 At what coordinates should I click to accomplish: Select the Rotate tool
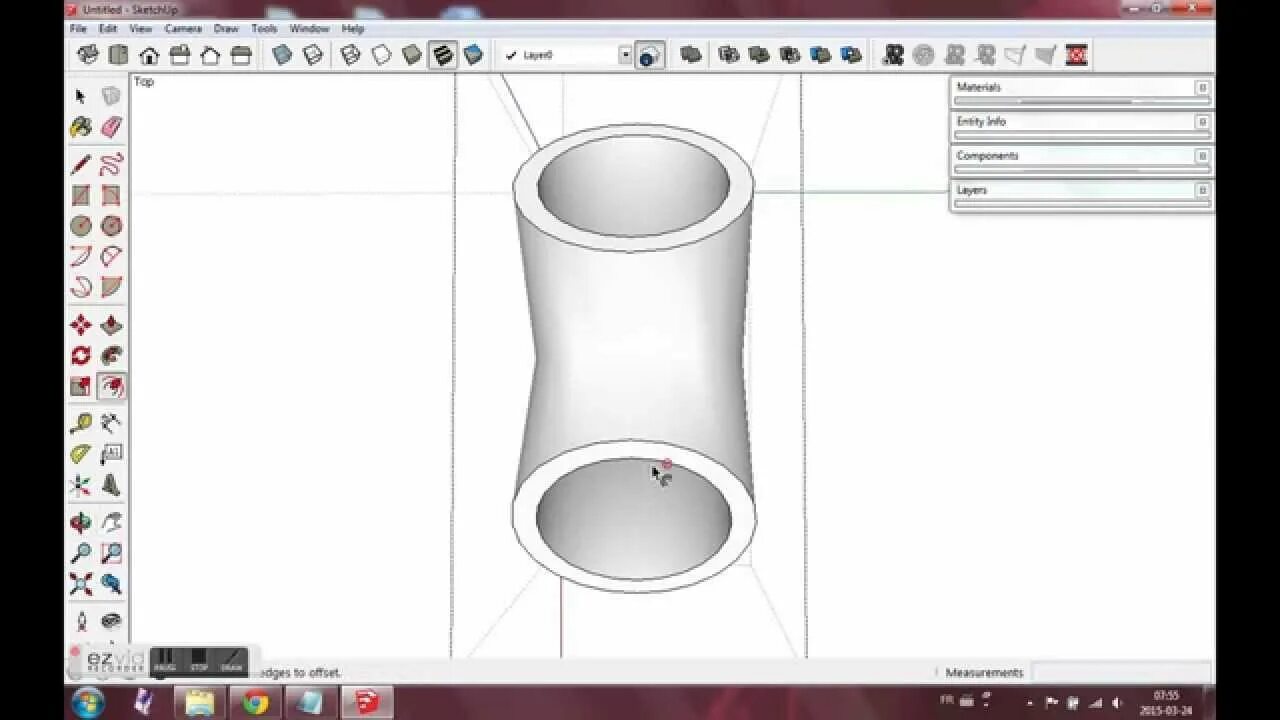pos(81,355)
